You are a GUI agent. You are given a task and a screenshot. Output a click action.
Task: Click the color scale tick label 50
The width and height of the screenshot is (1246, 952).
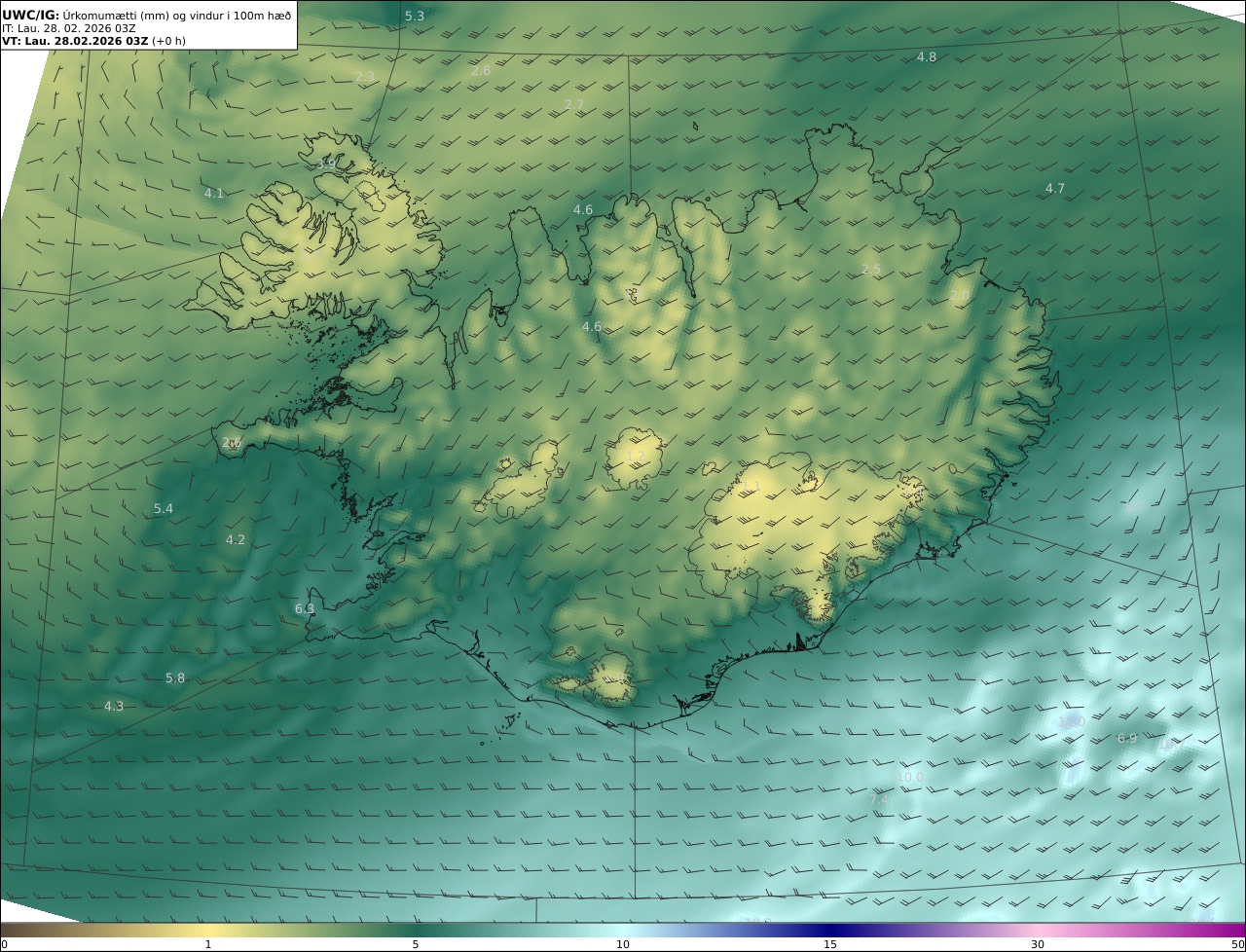point(1238,944)
